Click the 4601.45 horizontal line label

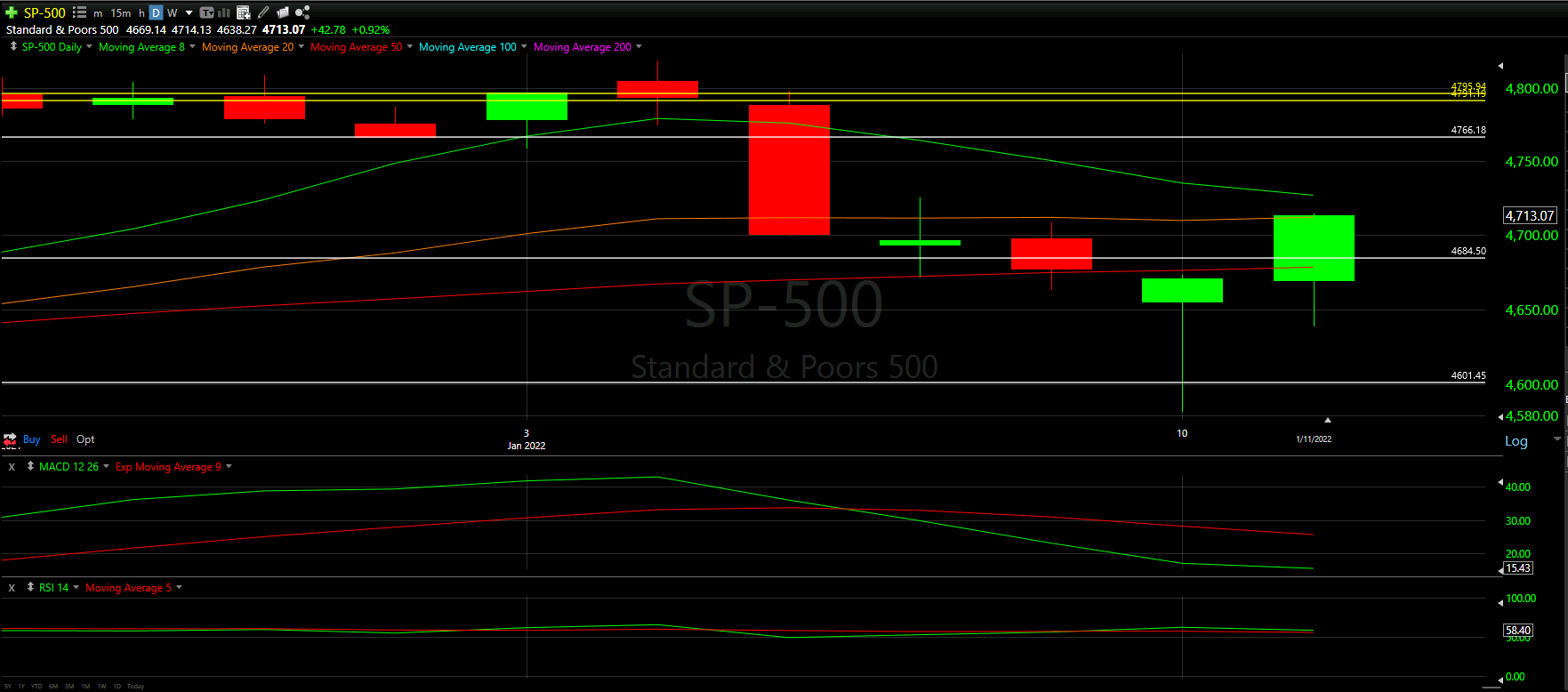[1468, 375]
